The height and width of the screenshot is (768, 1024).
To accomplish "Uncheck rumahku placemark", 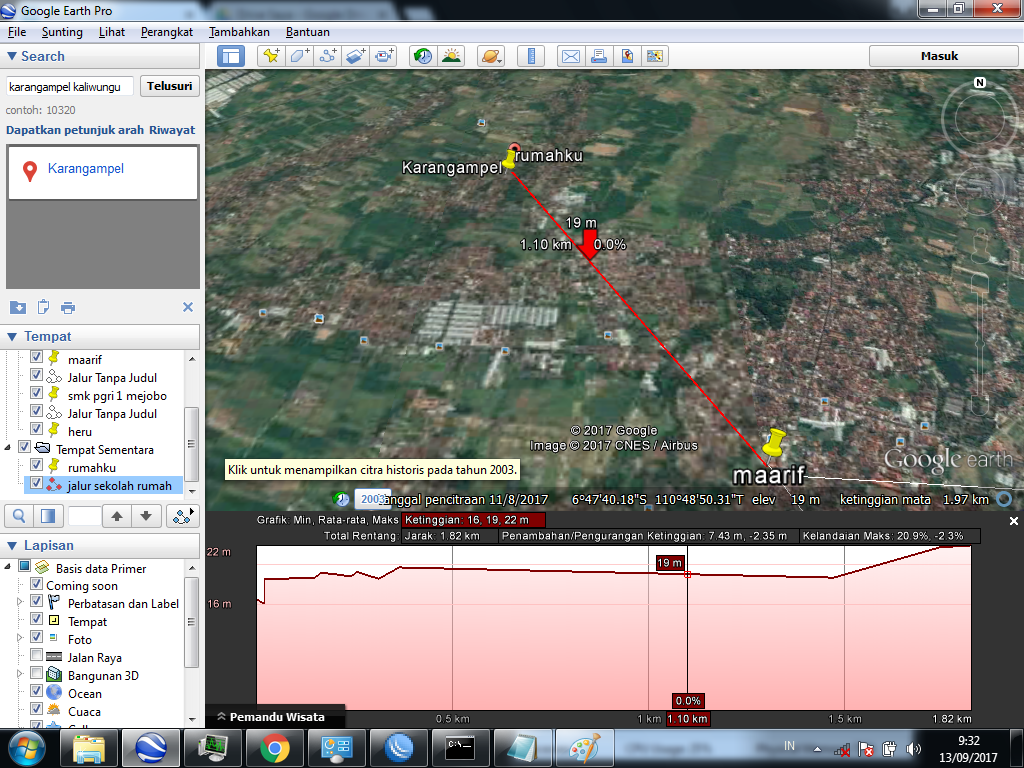I will (37, 465).
